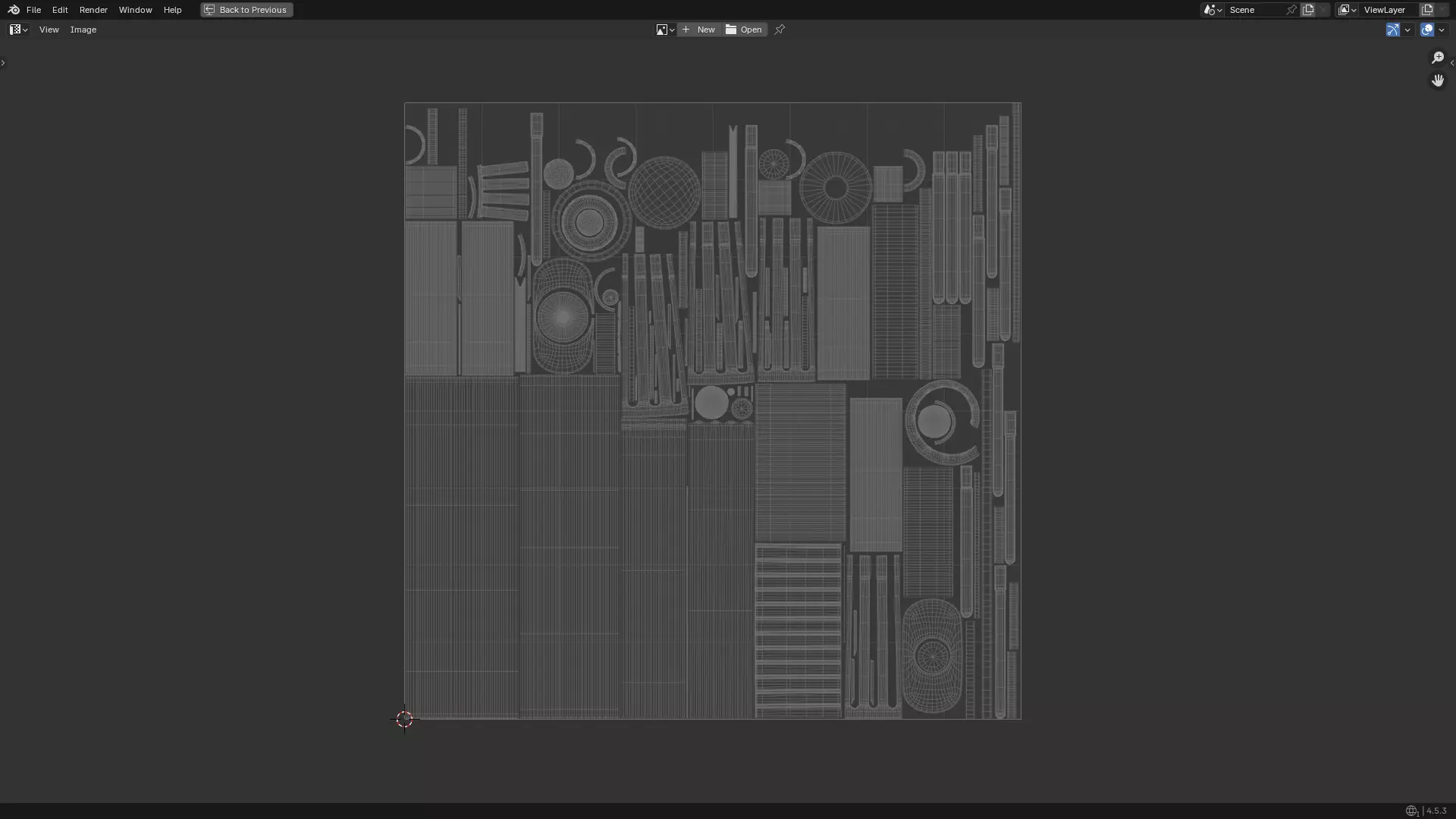Select the hand pan view tool
The width and height of the screenshot is (1456, 819).
click(x=1437, y=80)
